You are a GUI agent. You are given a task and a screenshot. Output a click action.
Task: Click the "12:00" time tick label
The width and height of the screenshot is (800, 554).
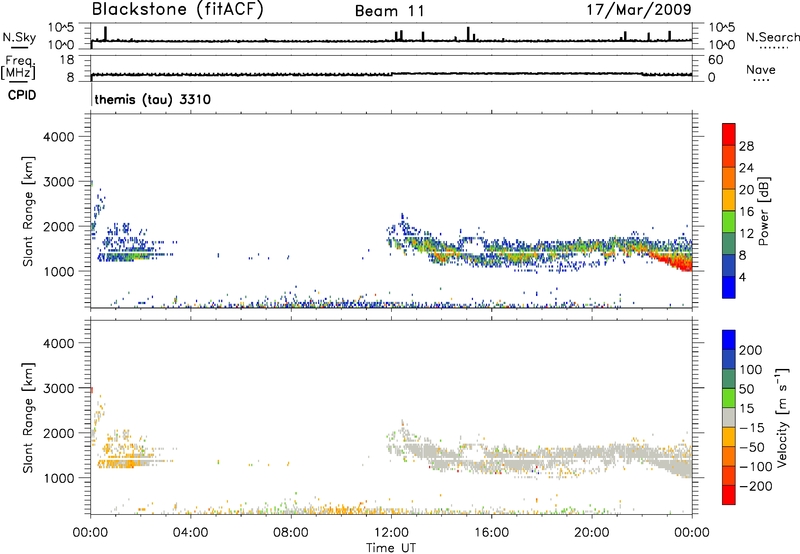click(x=391, y=533)
